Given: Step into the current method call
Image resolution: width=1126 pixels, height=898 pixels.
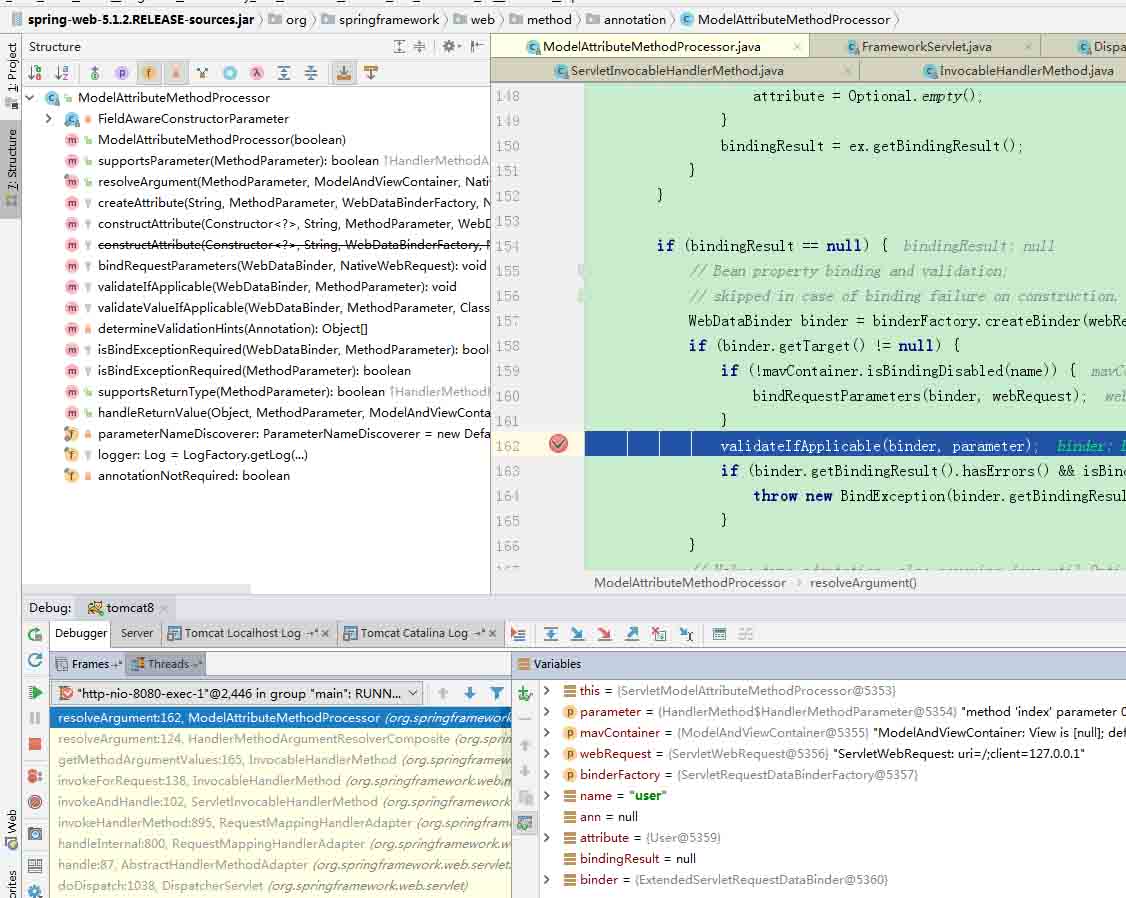Looking at the screenshot, I should [577, 633].
